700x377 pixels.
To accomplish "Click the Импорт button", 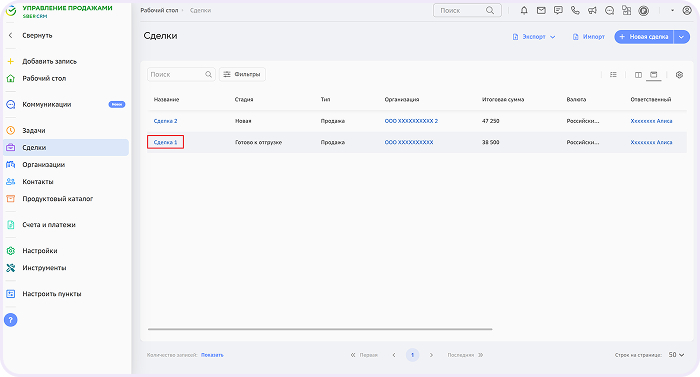I will pos(589,37).
